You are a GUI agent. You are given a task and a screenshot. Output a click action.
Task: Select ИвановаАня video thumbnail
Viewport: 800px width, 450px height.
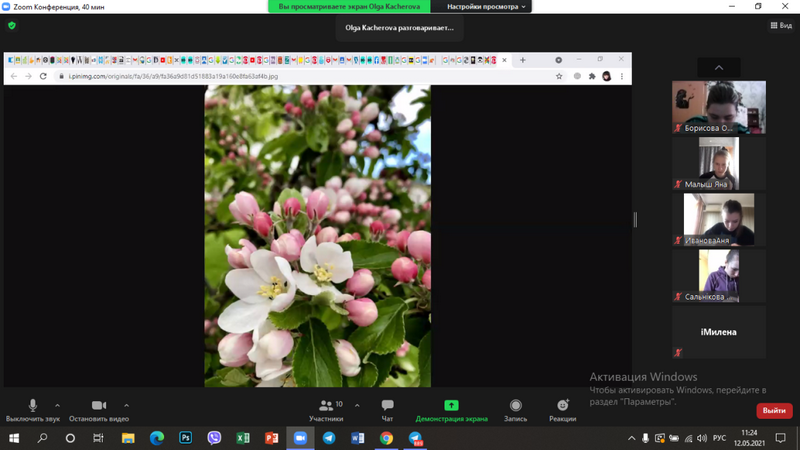pos(718,219)
